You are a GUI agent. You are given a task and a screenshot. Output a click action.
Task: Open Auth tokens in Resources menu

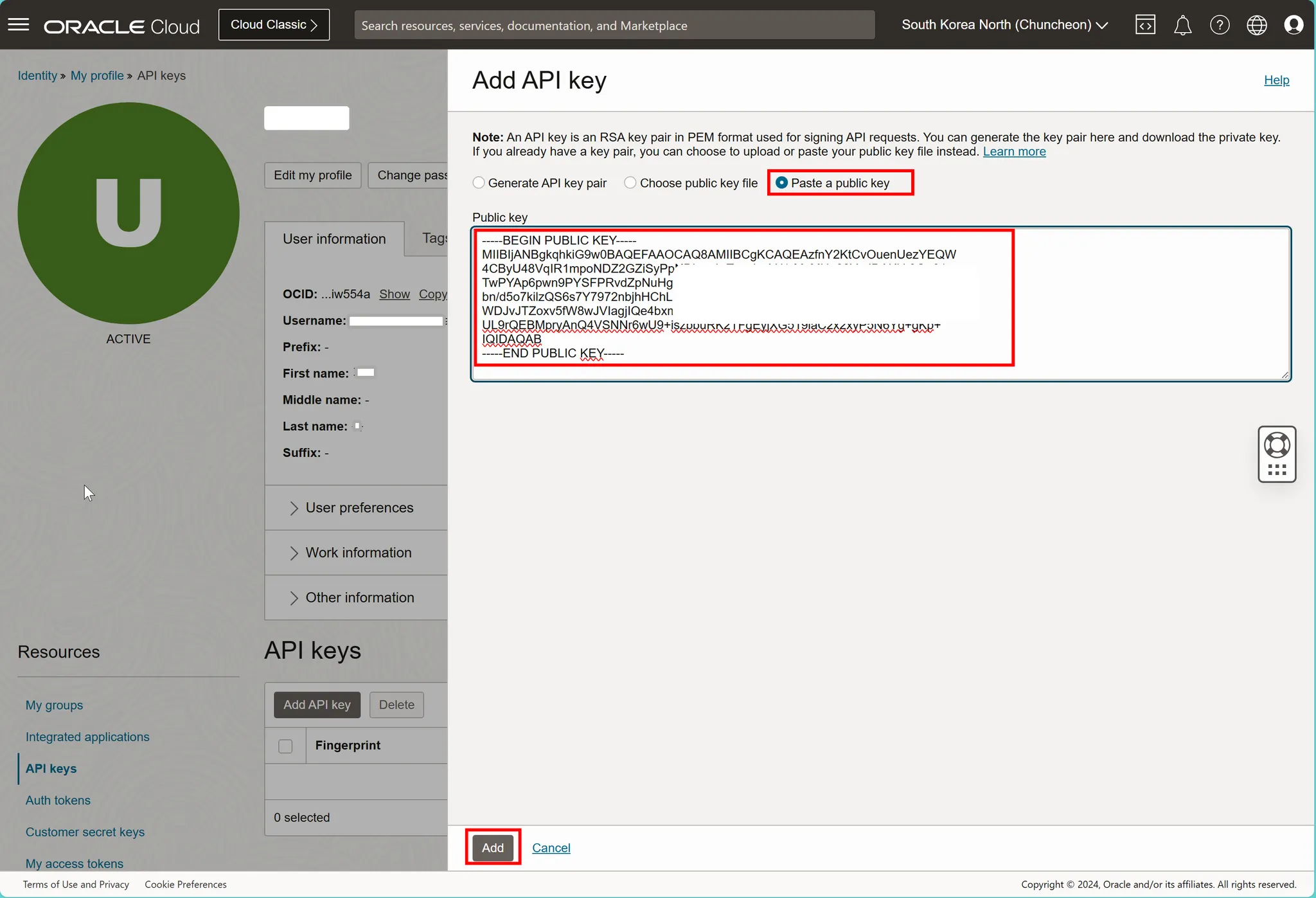pos(58,800)
